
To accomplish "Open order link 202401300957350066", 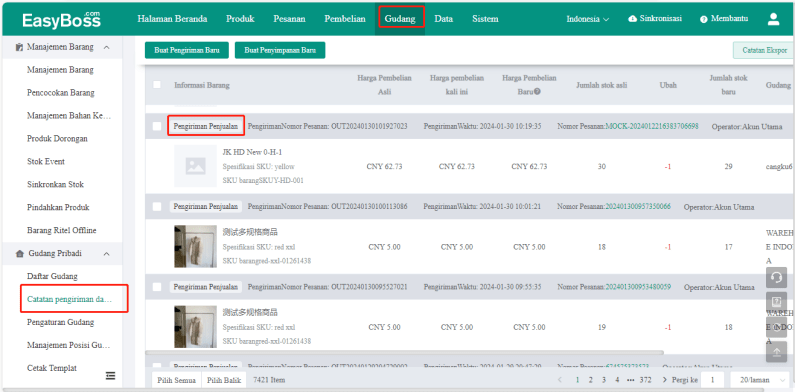I will pos(638,207).
